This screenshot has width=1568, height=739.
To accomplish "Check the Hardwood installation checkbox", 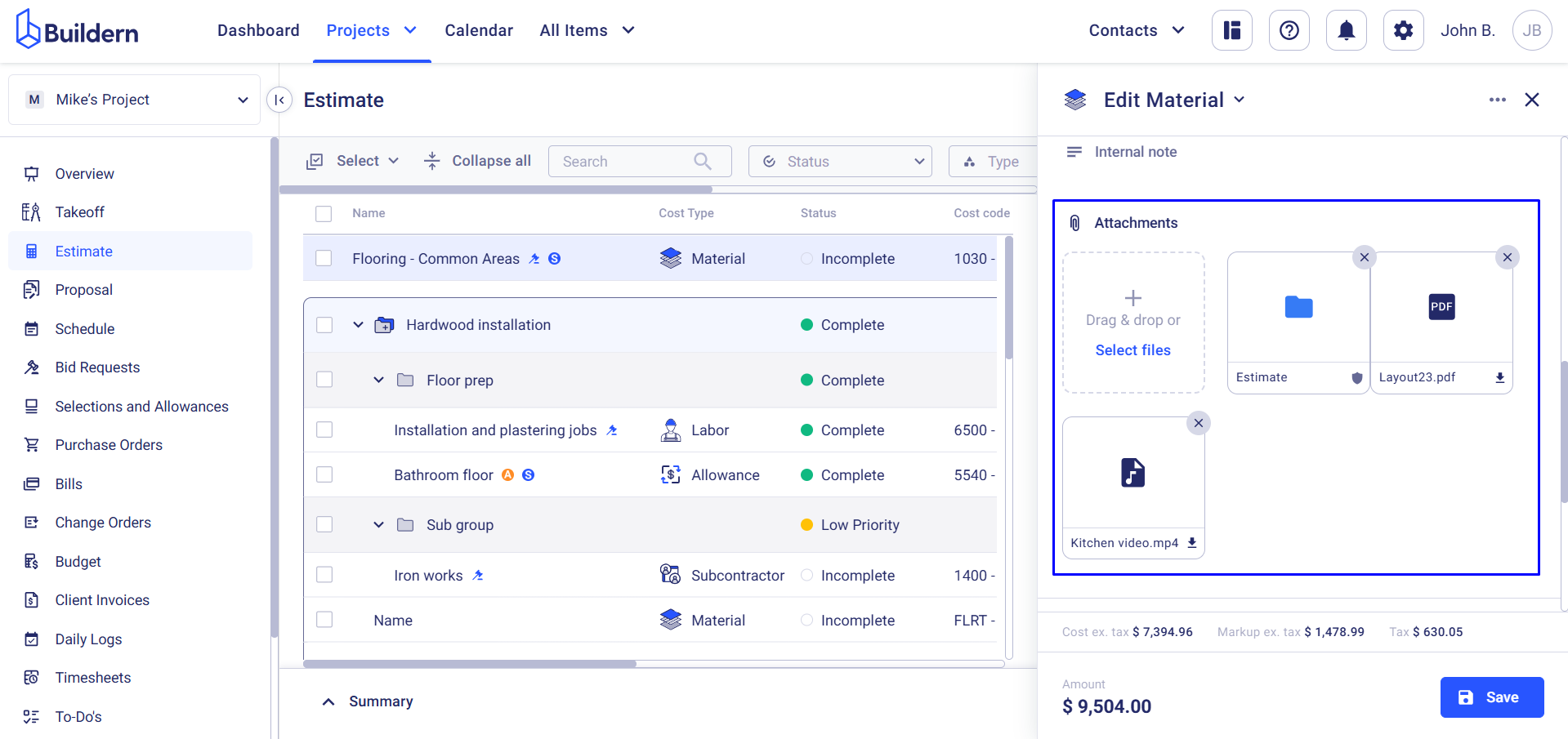I will pyautogui.click(x=324, y=325).
